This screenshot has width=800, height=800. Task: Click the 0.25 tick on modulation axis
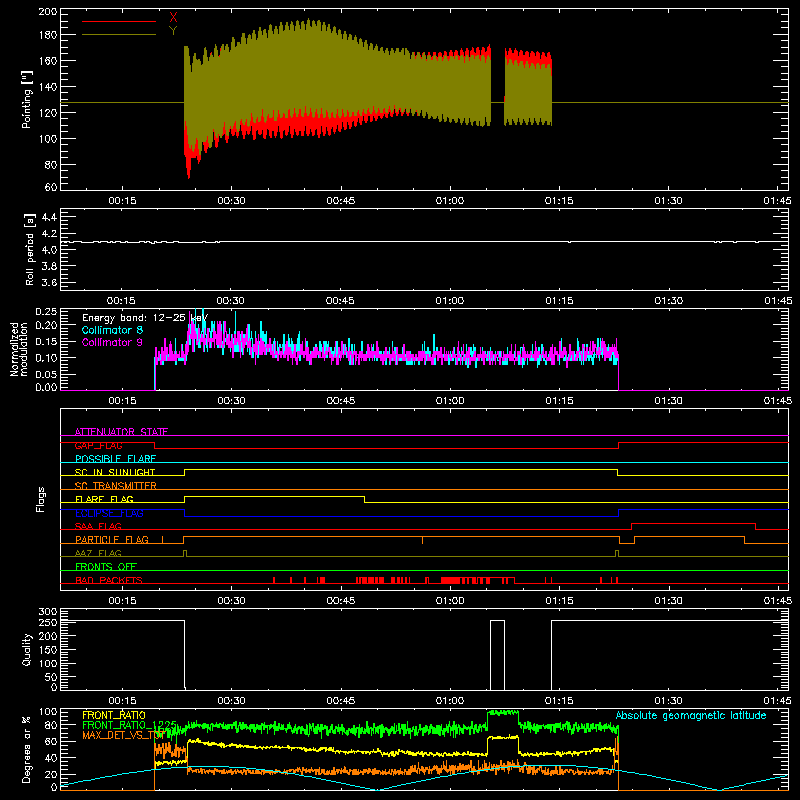click(47, 311)
